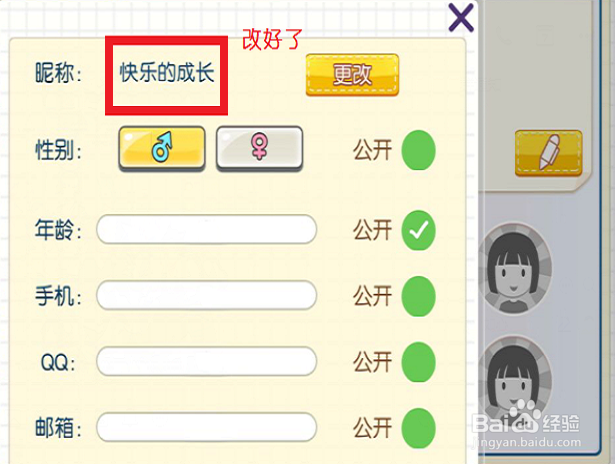Viewport: 615px width, 464px height.
Task: Uncheck the 公开 checkmark for 年龄
Action: [418, 230]
